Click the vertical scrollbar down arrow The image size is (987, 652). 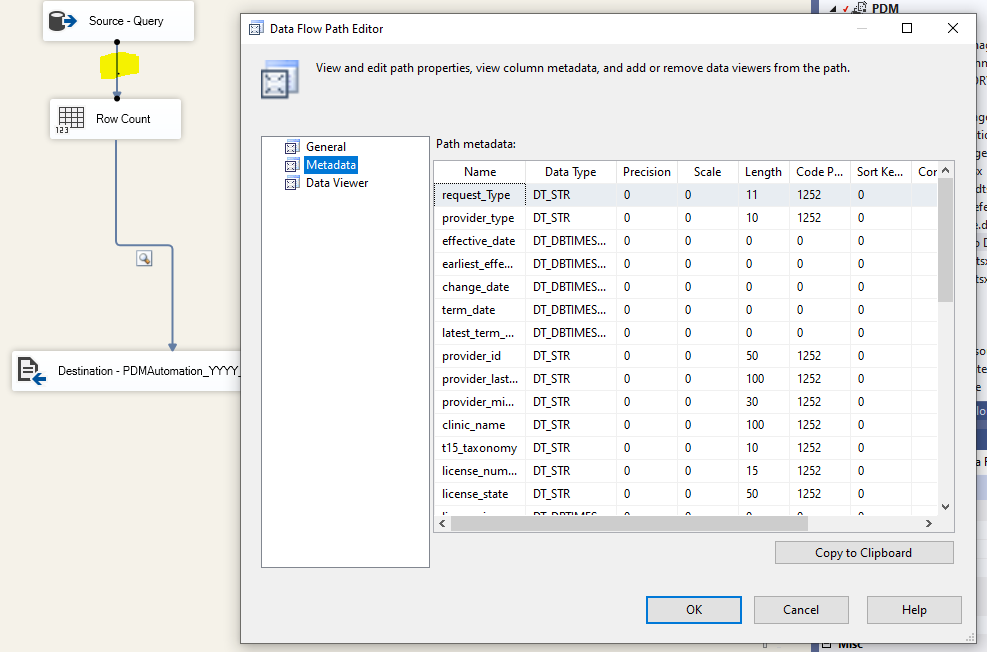(x=945, y=507)
